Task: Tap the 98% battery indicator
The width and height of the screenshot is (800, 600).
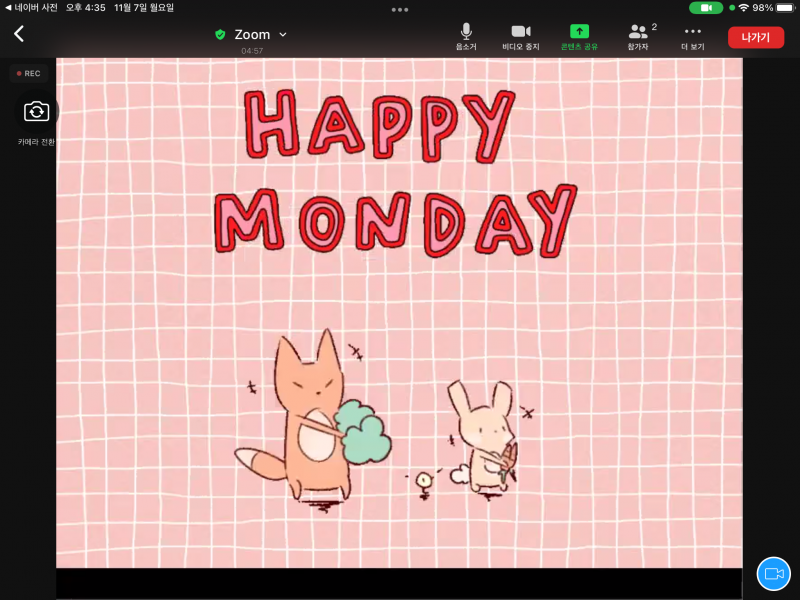Action: [x=773, y=7]
